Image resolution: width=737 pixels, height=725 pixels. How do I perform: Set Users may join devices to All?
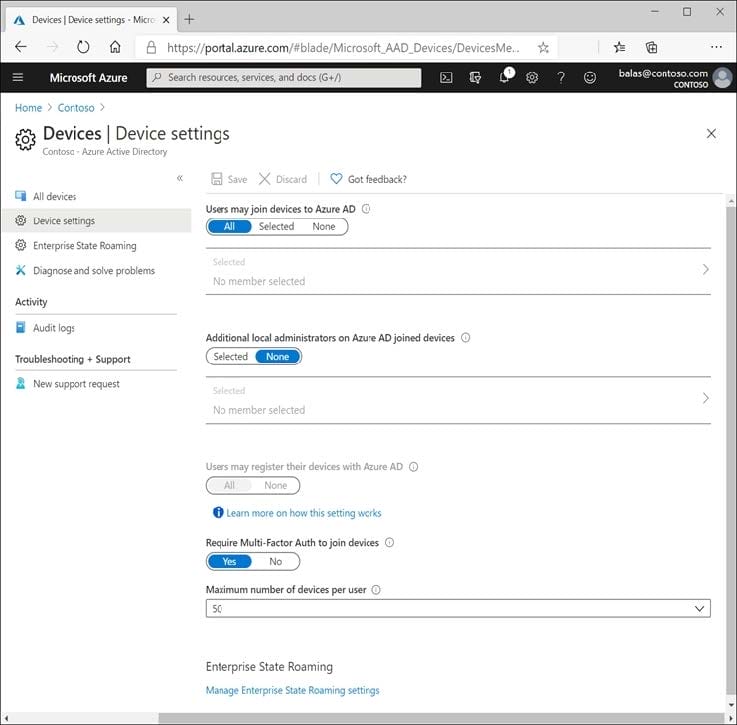[x=229, y=227]
